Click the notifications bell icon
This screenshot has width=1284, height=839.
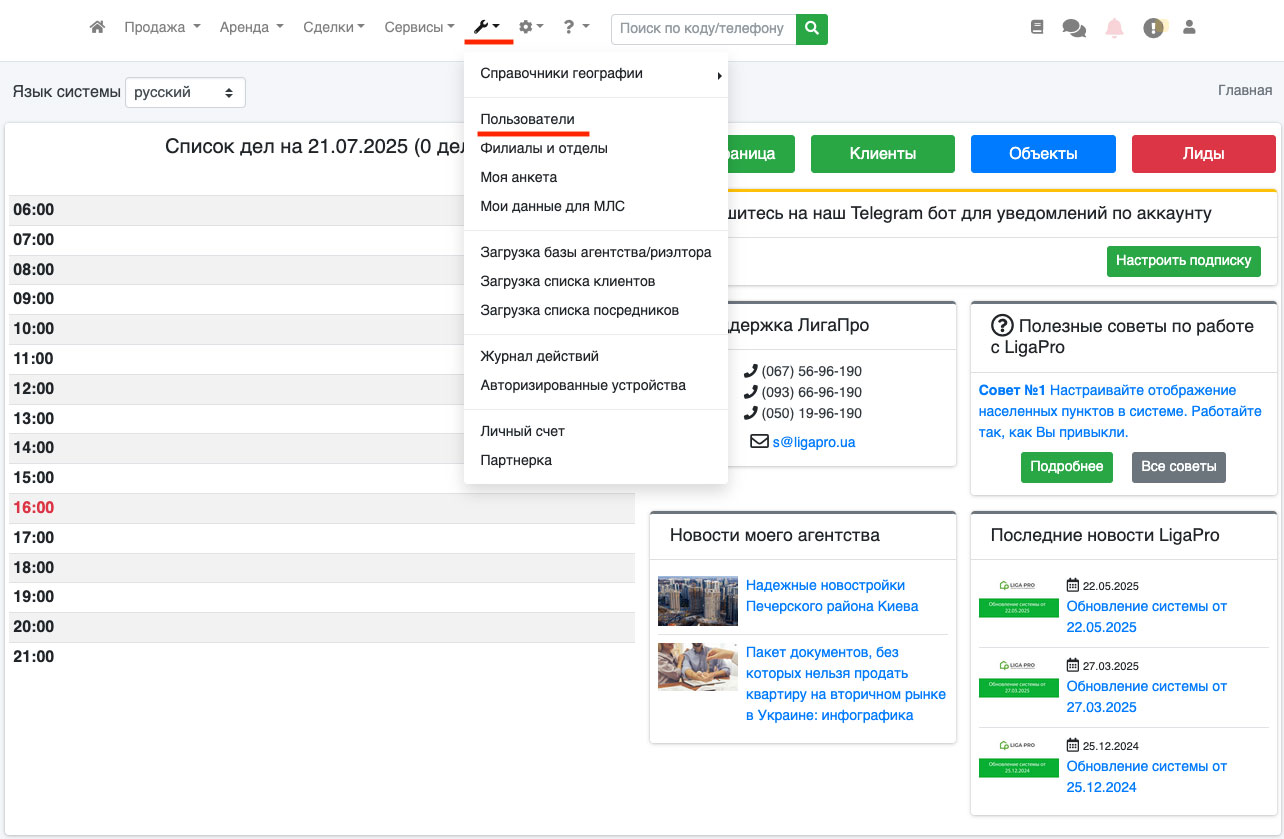click(x=1114, y=28)
